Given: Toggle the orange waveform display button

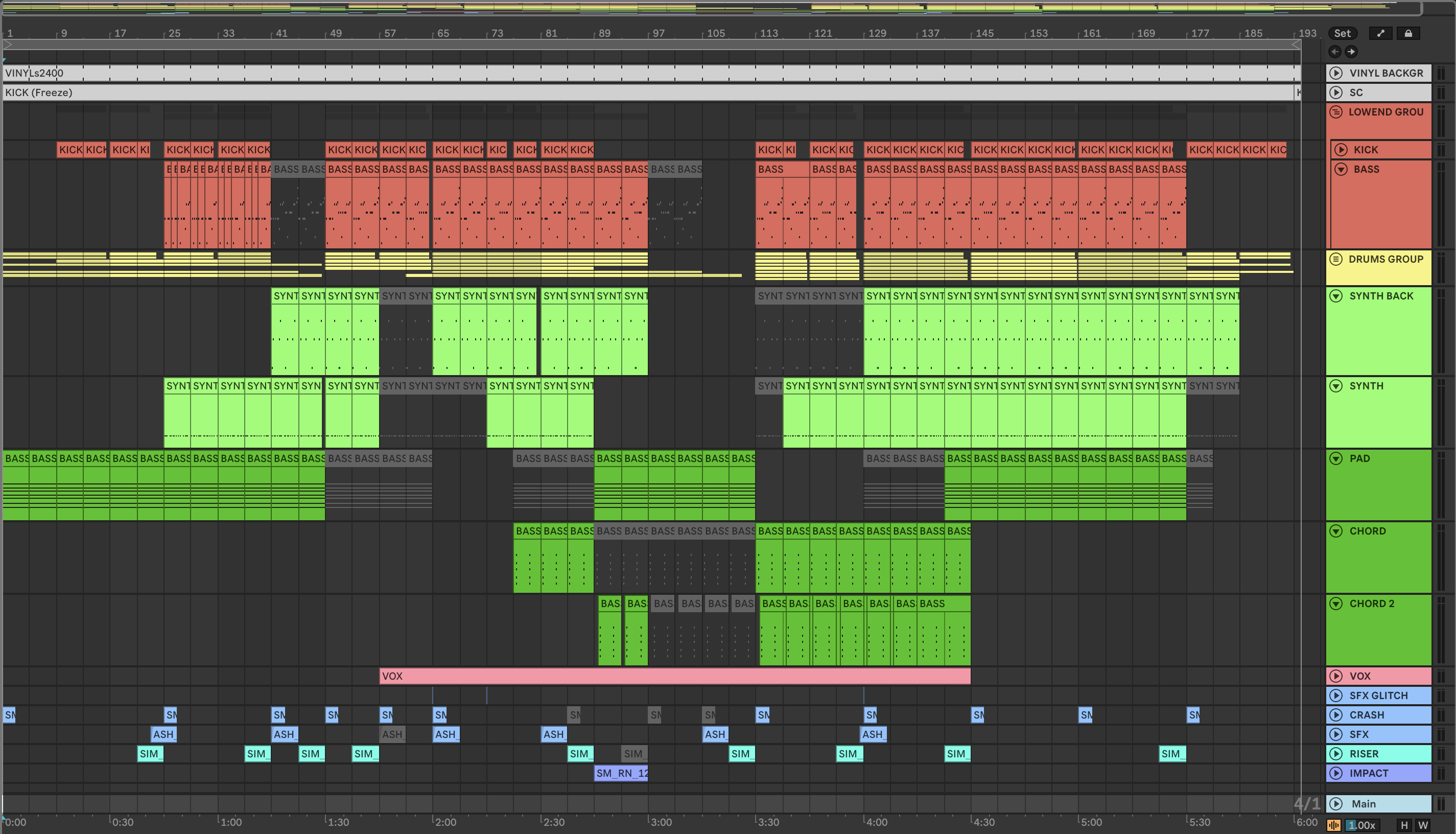Looking at the screenshot, I should coord(1333,825).
